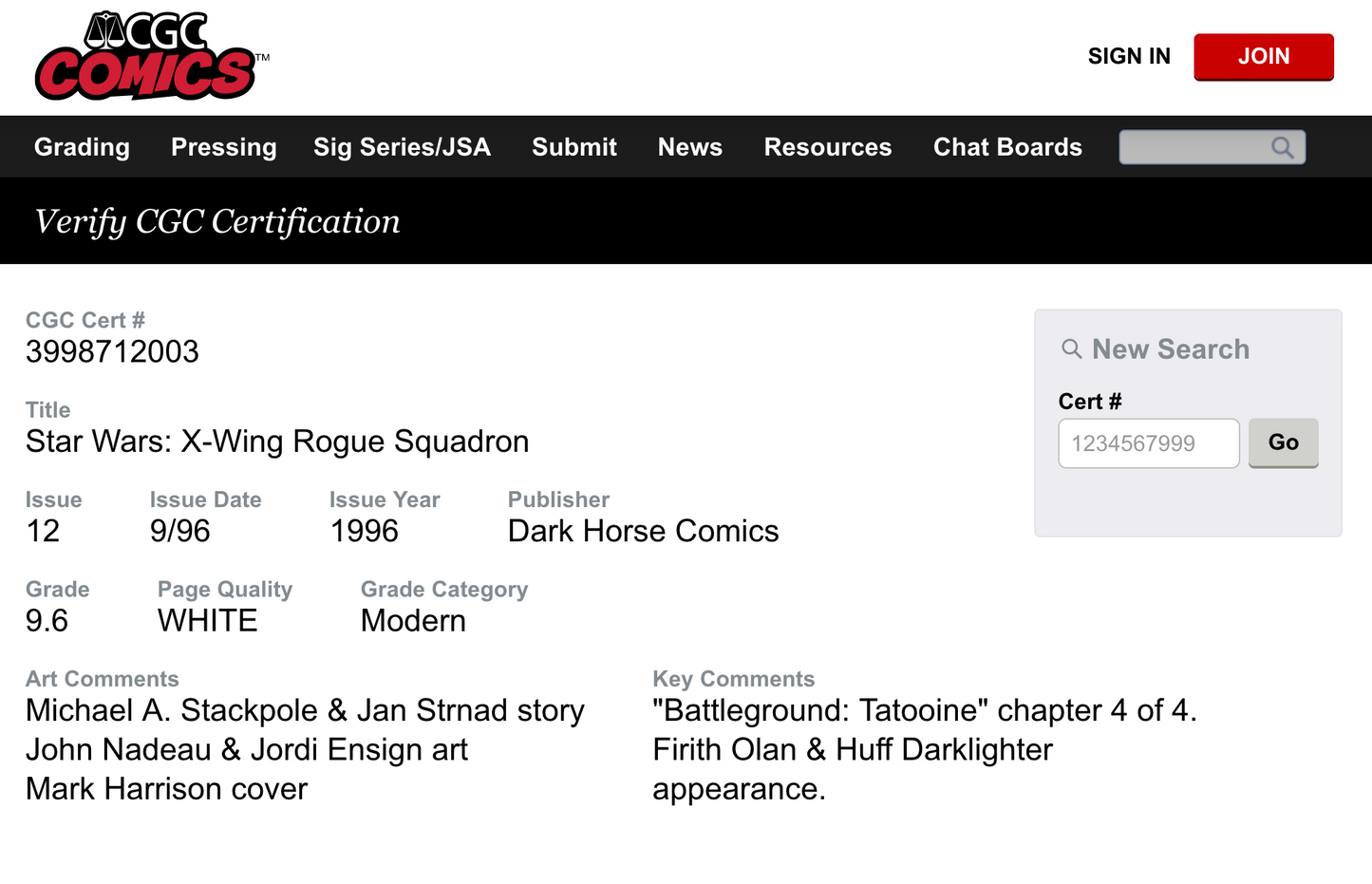Click the New Search panel heading
1372x884 pixels.
pyautogui.click(x=1171, y=349)
